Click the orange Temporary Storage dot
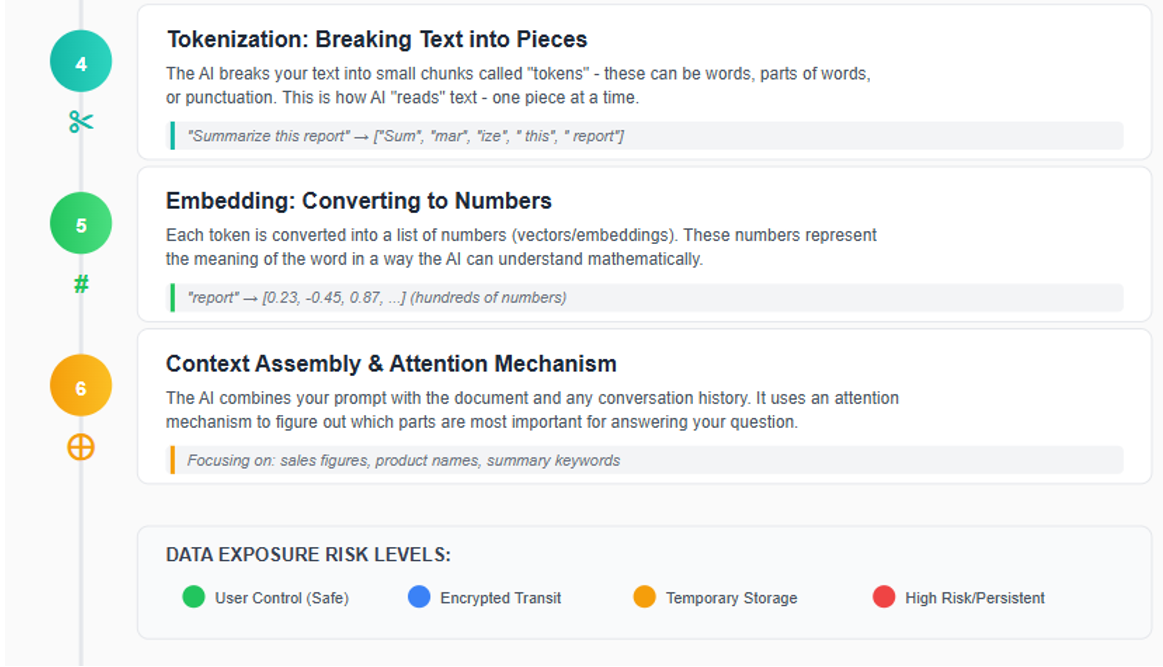Screen dimensions: 1163x667 click(x=645, y=597)
